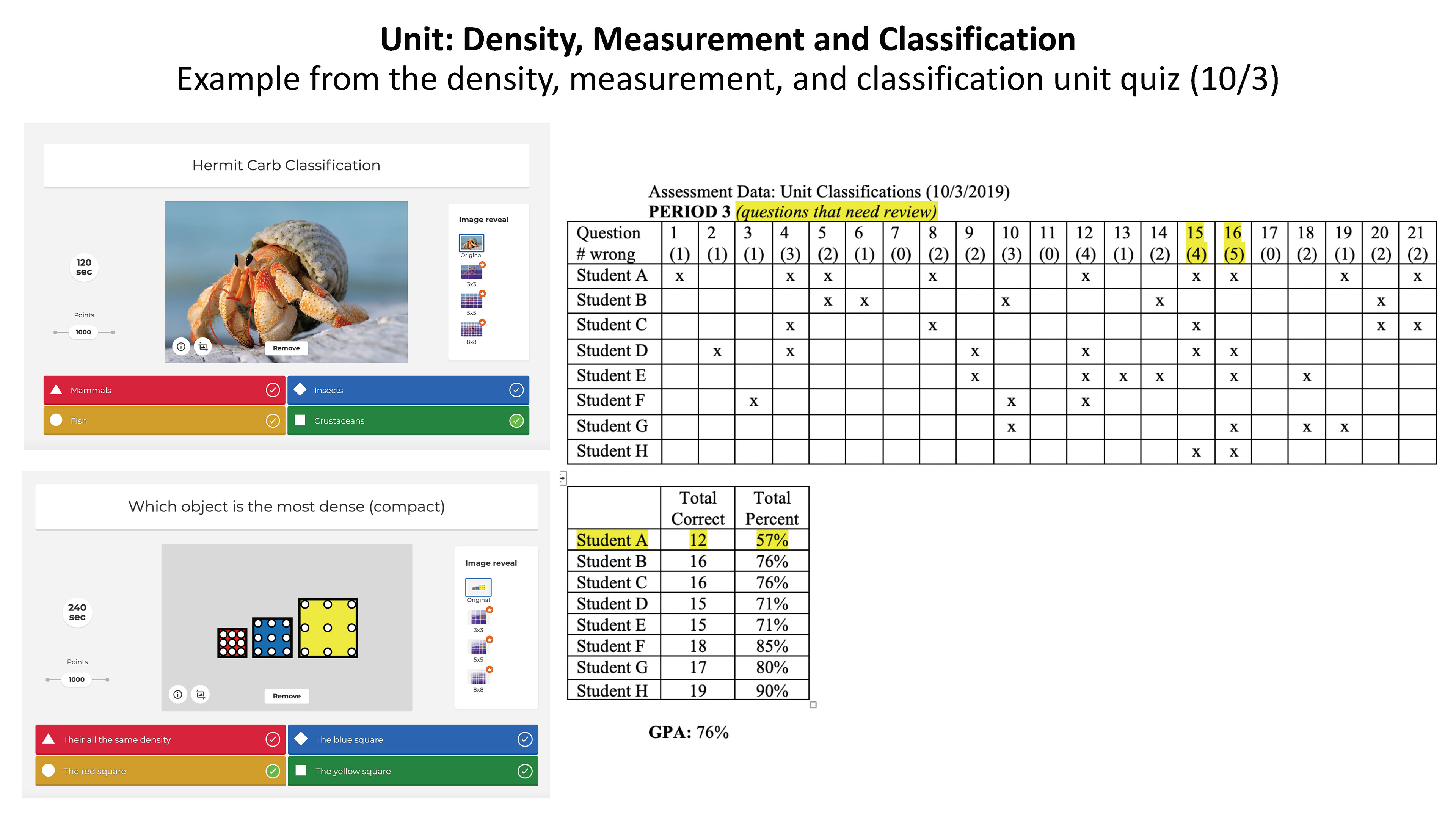Image resolution: width=1456 pixels, height=819 pixels.
Task: Toggle the correct checkmark on the Crustaceans answer
Action: pyautogui.click(x=516, y=420)
